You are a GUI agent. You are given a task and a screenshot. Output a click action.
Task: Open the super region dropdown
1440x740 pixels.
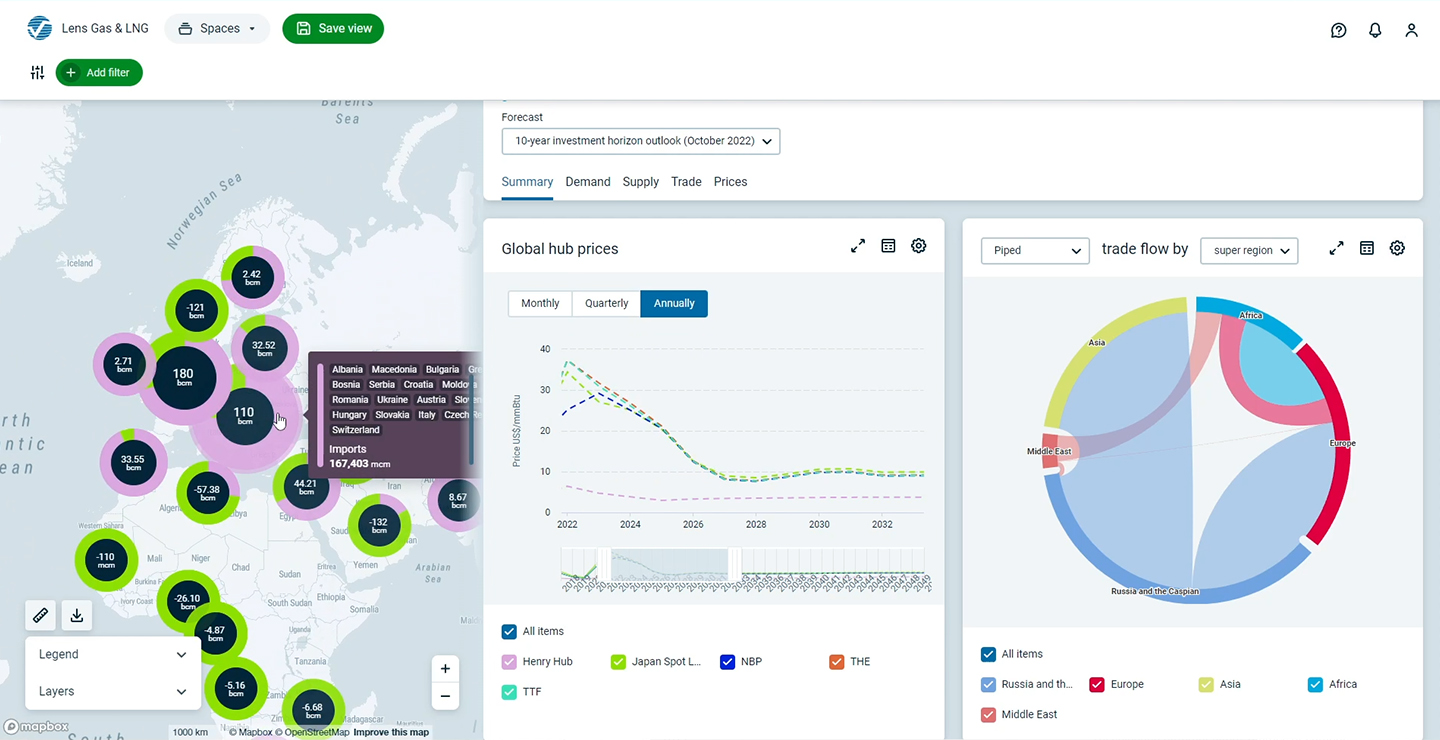coord(1249,250)
